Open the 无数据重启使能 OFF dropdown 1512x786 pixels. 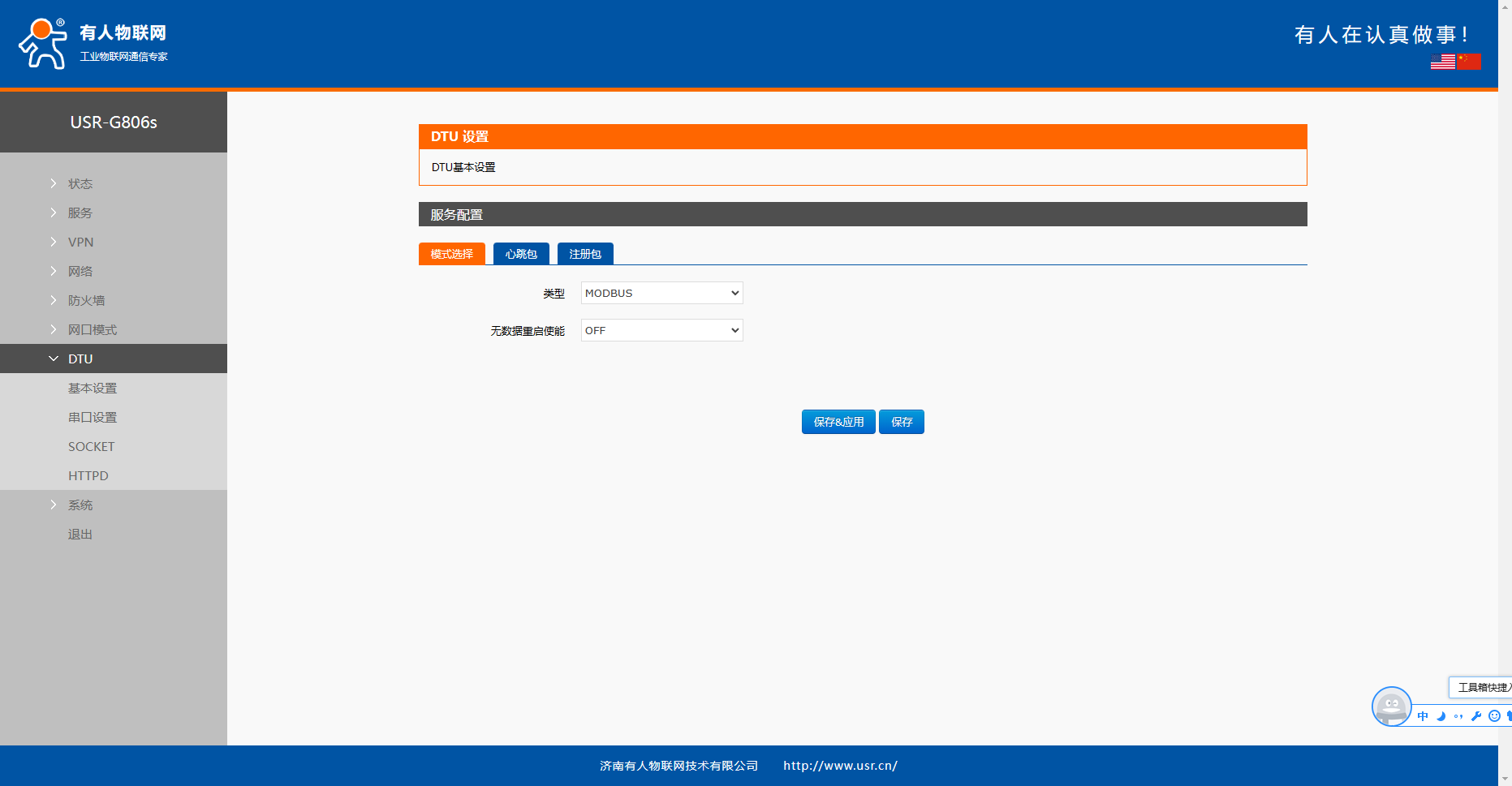[662, 330]
